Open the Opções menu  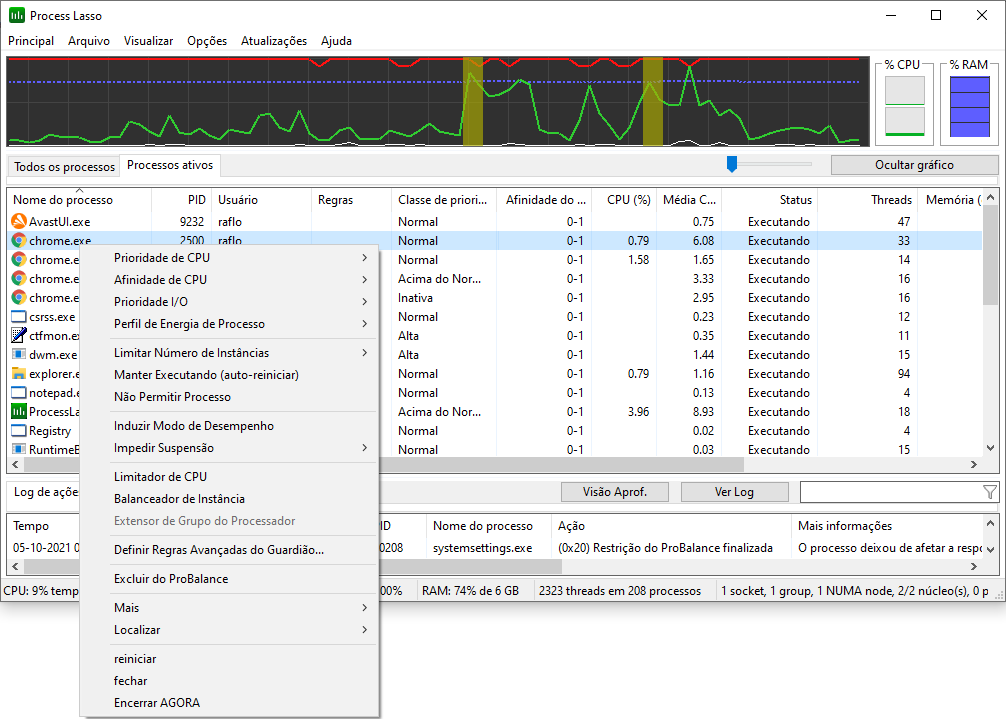207,41
